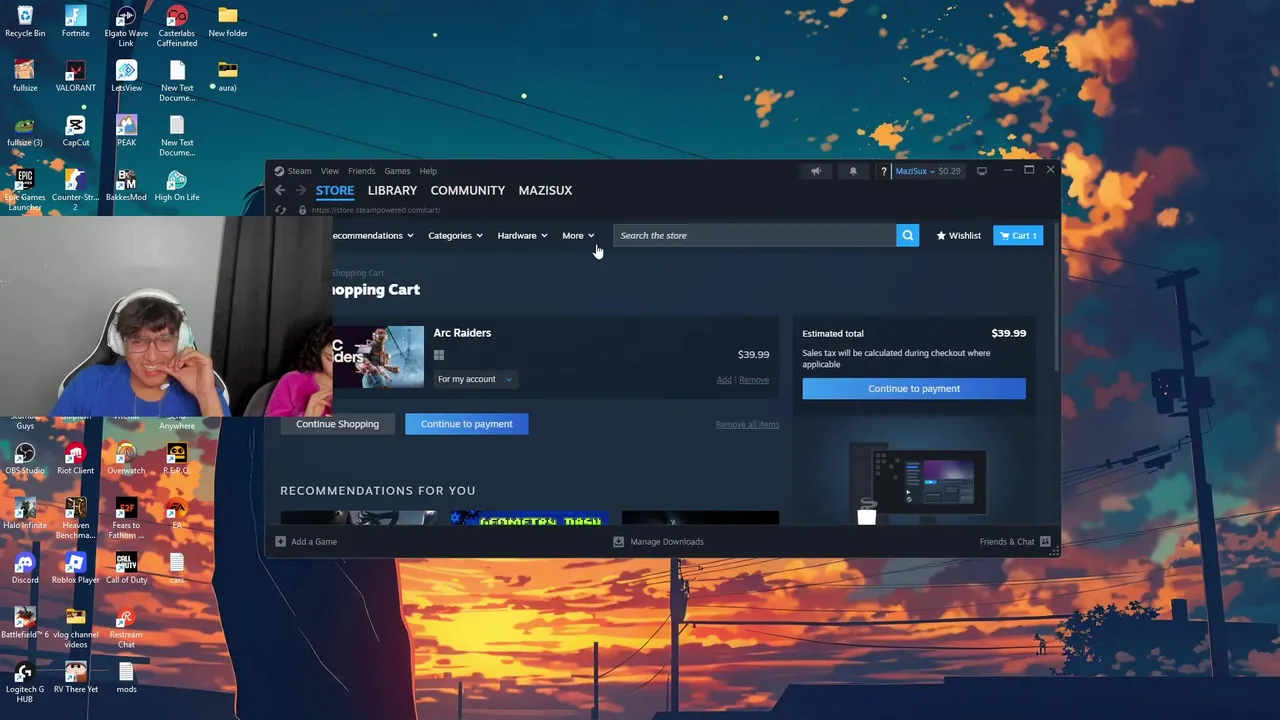The width and height of the screenshot is (1280, 720).
Task: Open the Friends menu in Steam
Action: (361, 171)
